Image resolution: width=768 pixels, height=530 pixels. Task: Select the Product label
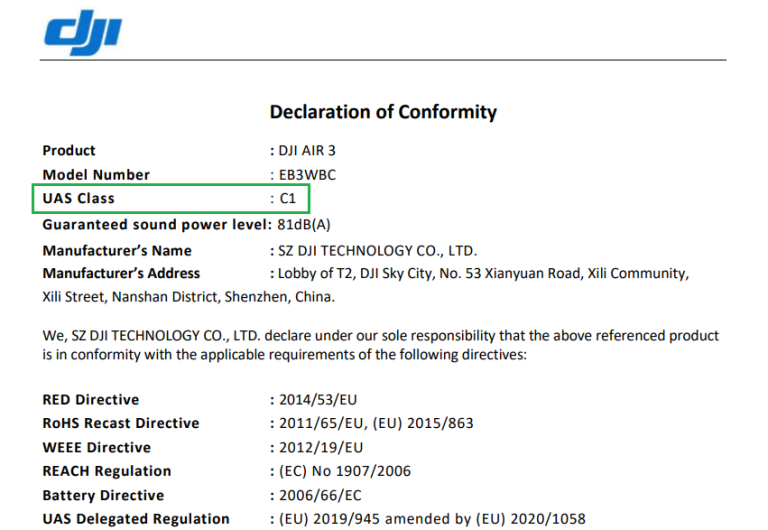69,151
